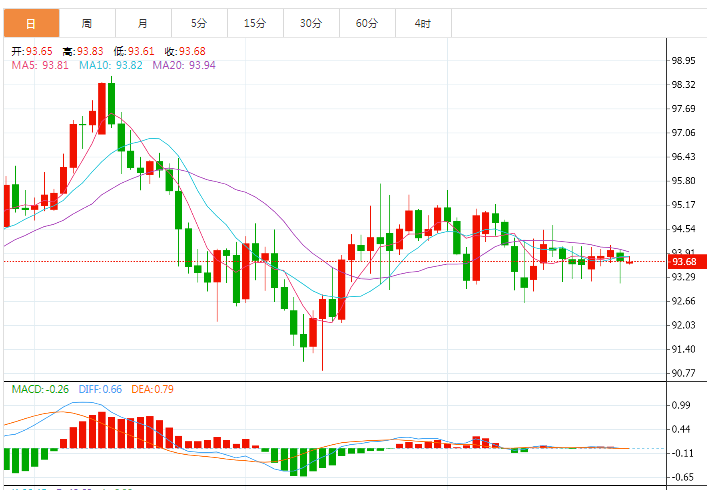Click the MA10: 93.82 indicator label
The image size is (707, 490).
pos(111,65)
